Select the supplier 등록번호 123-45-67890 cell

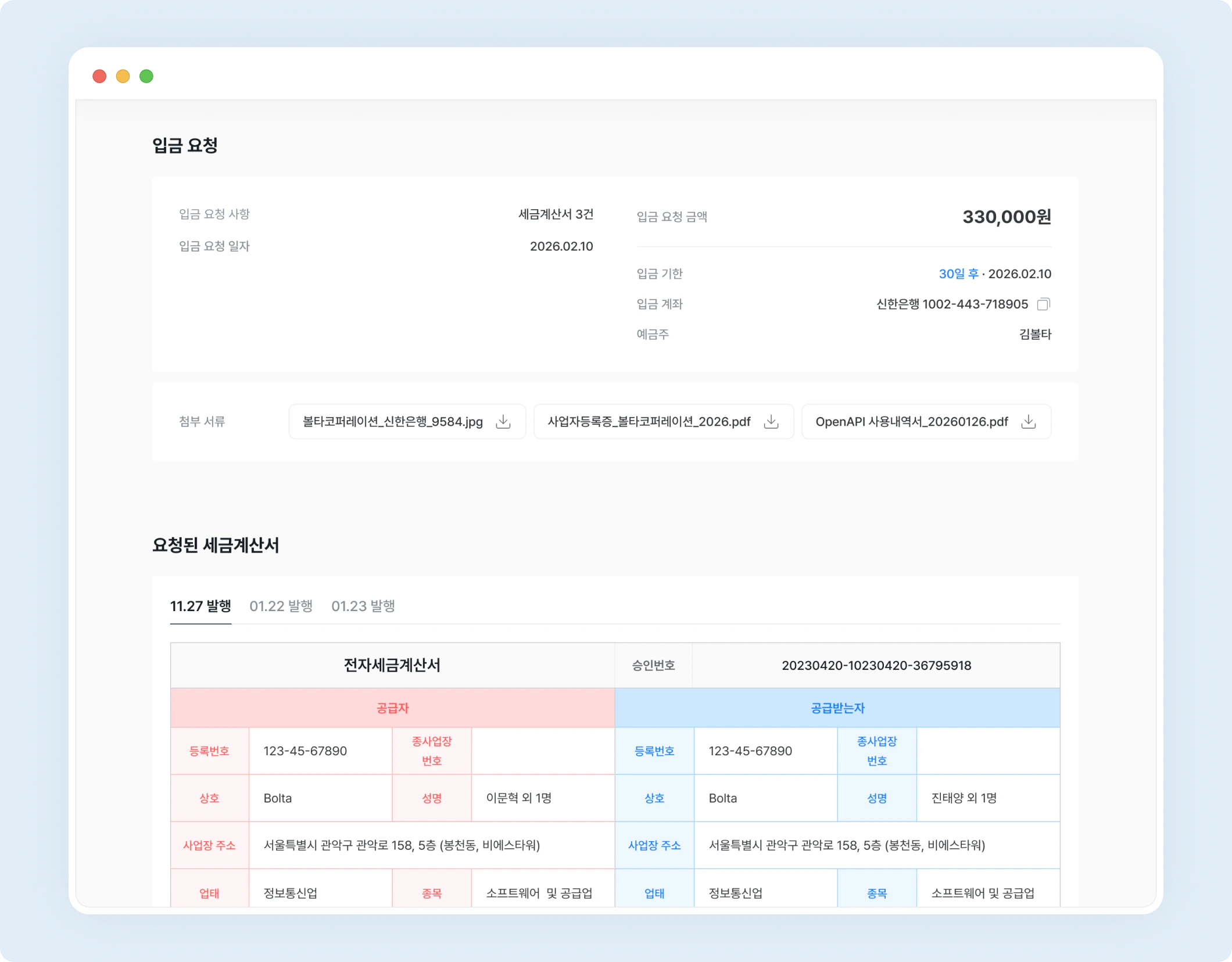coord(305,751)
